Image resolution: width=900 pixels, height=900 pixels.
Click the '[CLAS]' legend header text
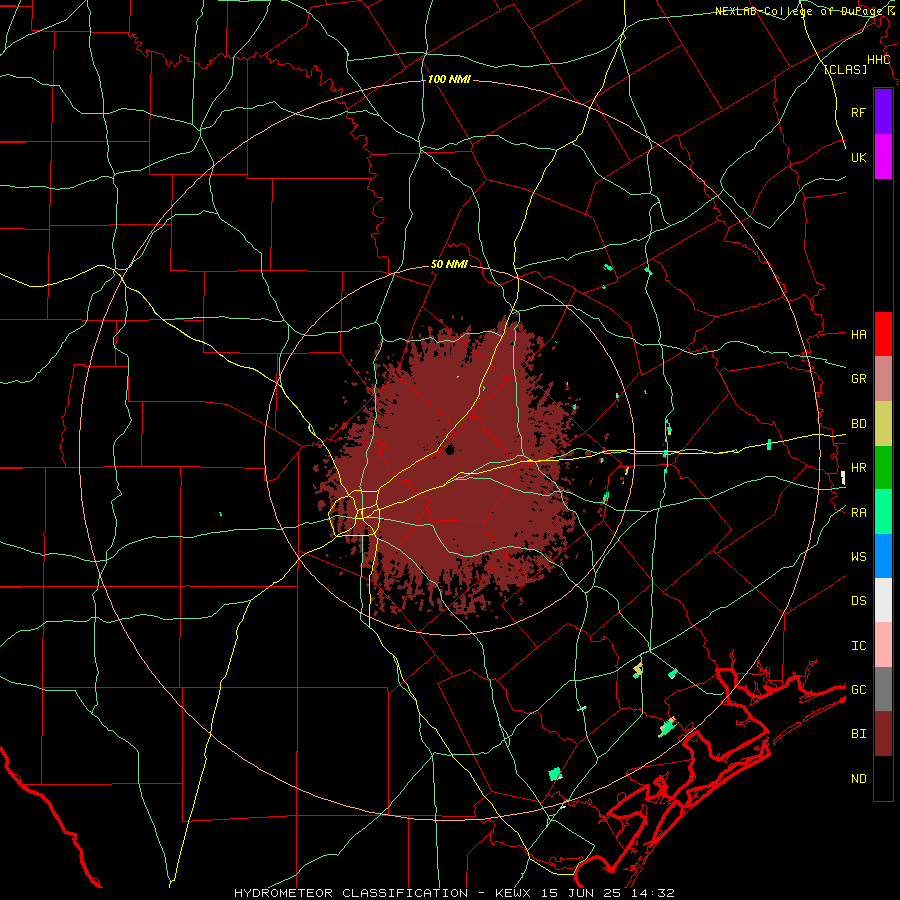tap(845, 70)
